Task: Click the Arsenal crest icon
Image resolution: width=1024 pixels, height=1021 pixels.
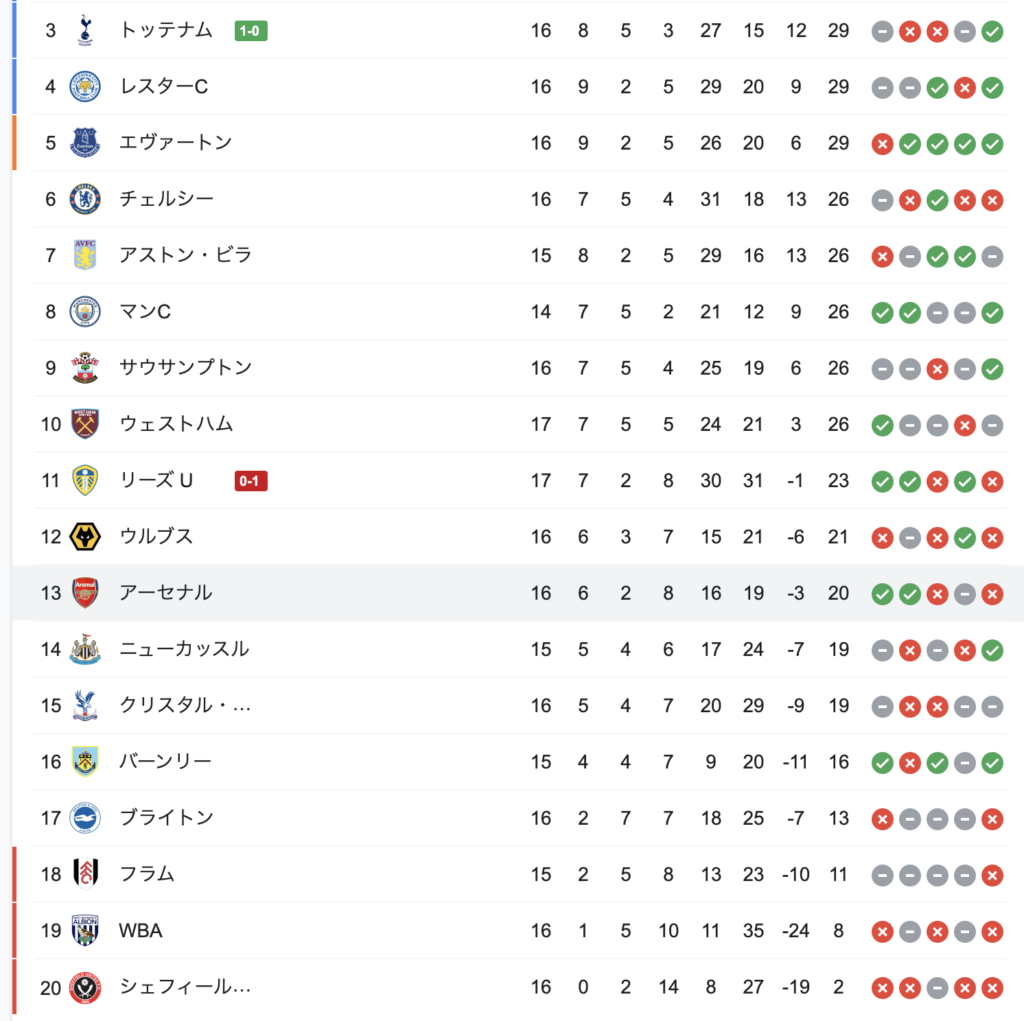Action: (85, 593)
